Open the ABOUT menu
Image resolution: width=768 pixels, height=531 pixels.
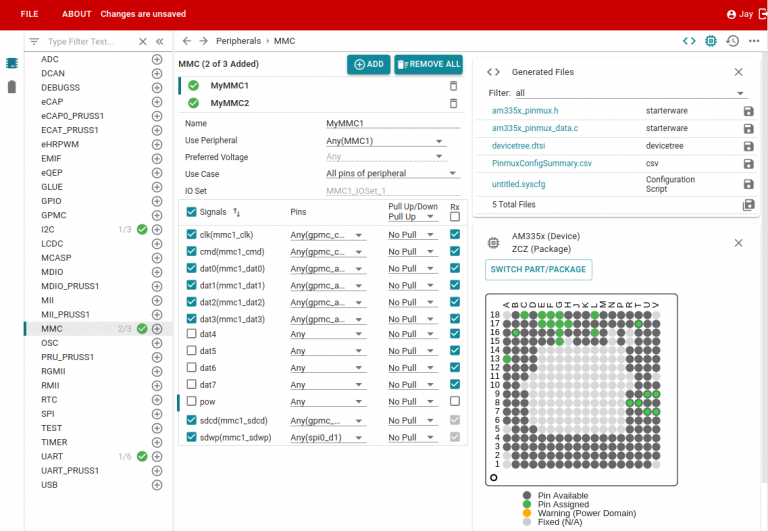(x=76, y=14)
